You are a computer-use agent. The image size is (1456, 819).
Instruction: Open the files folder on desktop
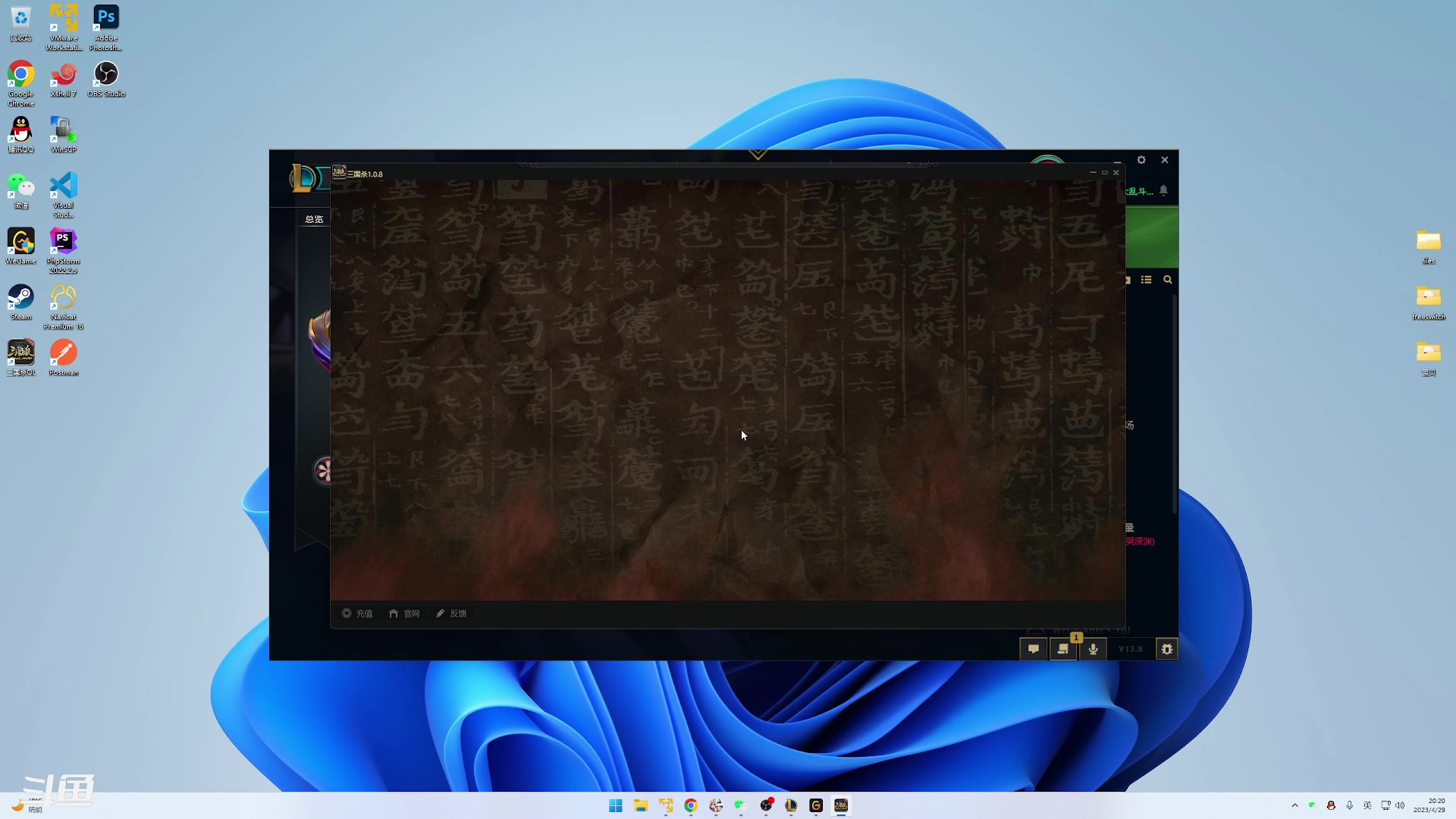[x=1429, y=246]
